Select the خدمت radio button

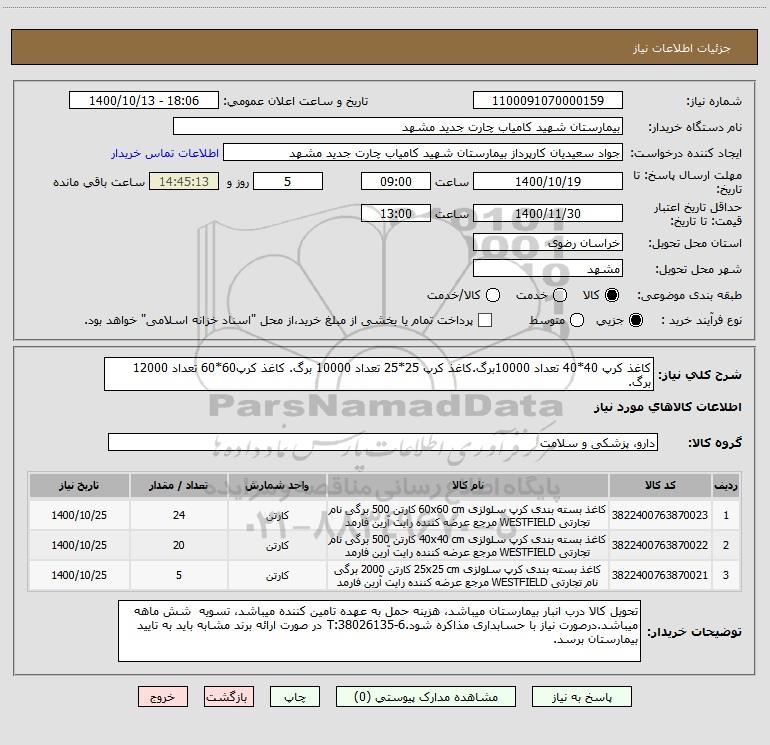tap(560, 295)
